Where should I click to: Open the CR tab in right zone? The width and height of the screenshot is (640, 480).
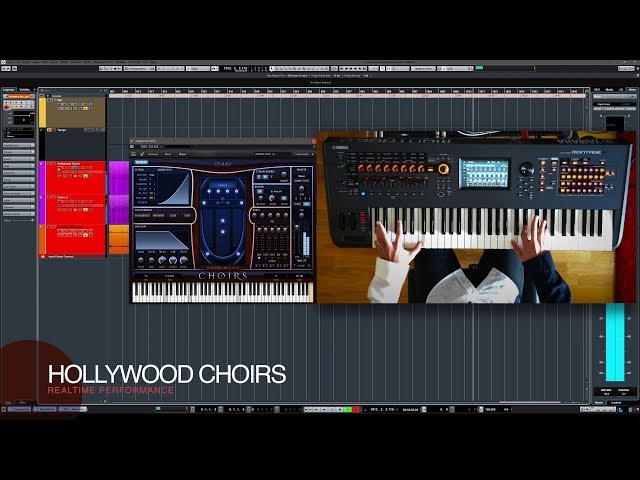(621, 89)
